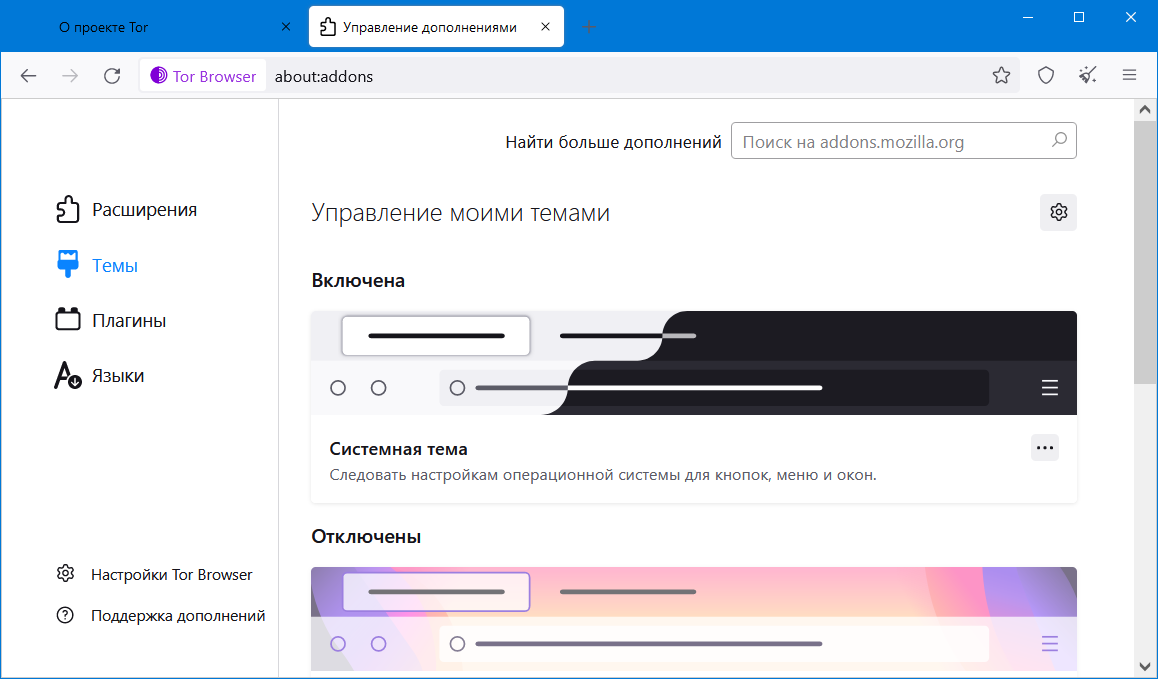The width and height of the screenshot is (1158, 679).
Task: Minimize the browser window
Action: 1027,17
